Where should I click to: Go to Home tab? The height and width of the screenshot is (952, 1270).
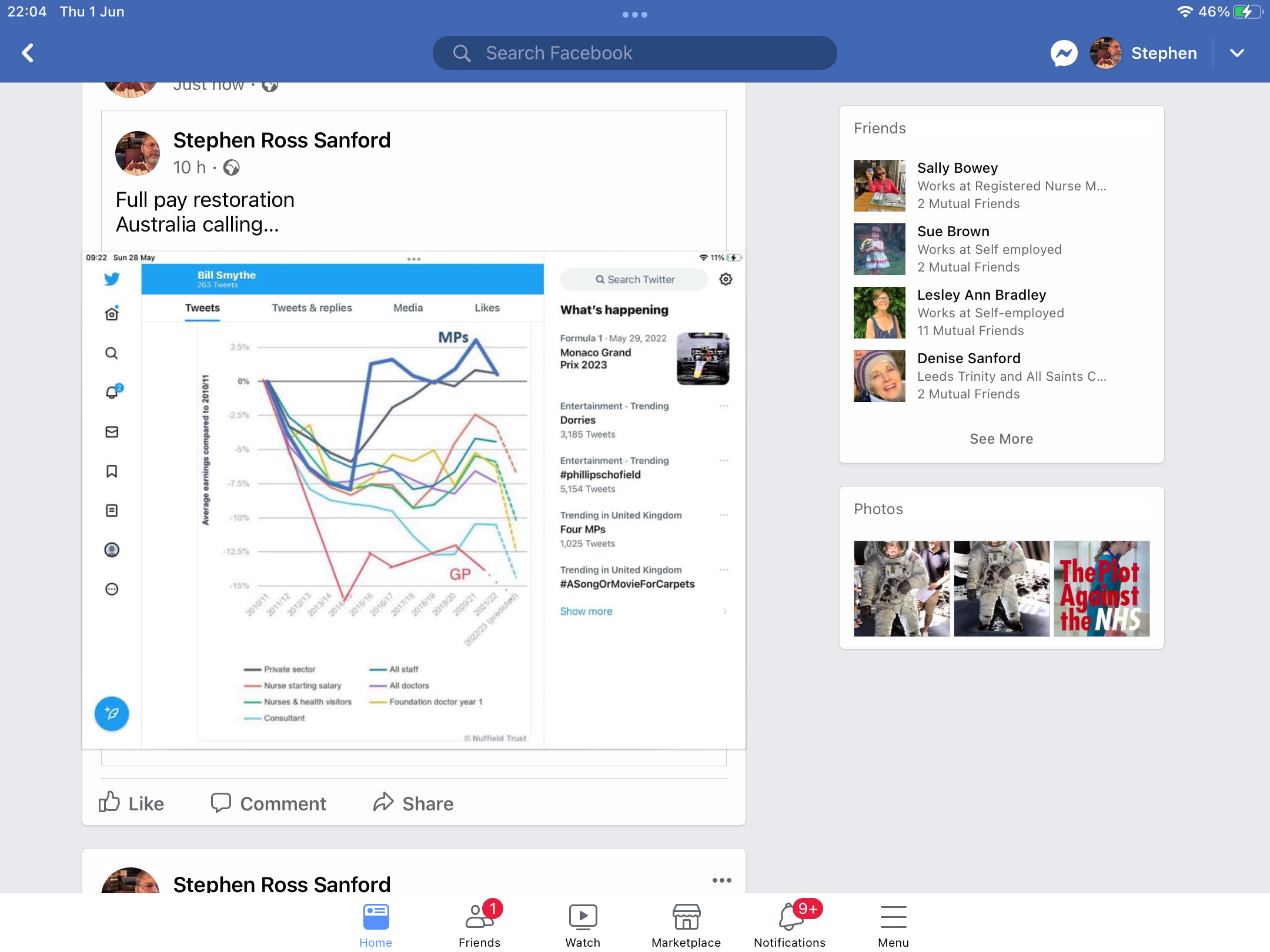pos(376,925)
